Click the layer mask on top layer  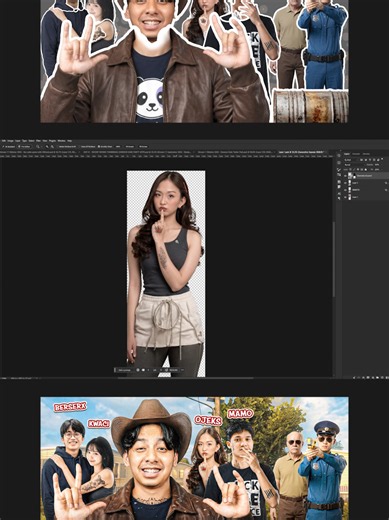pyautogui.click(x=354, y=176)
